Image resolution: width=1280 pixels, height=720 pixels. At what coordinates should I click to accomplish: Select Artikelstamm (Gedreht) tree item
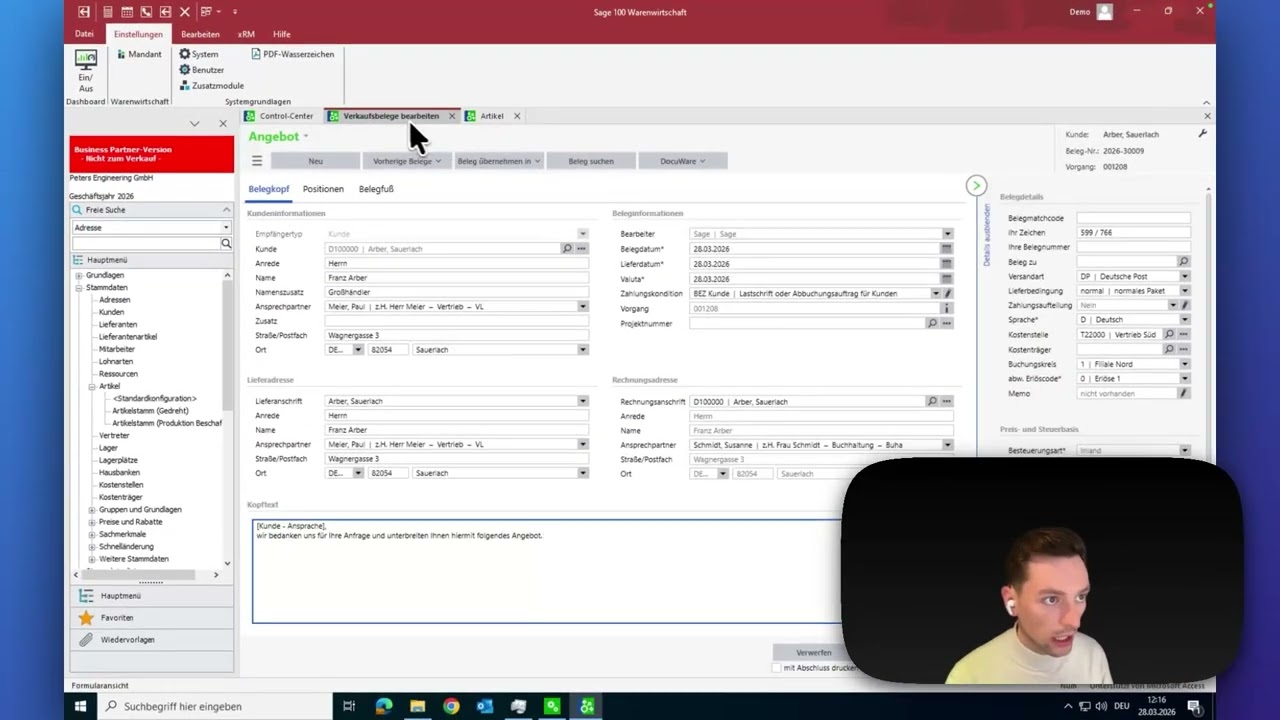(150, 411)
